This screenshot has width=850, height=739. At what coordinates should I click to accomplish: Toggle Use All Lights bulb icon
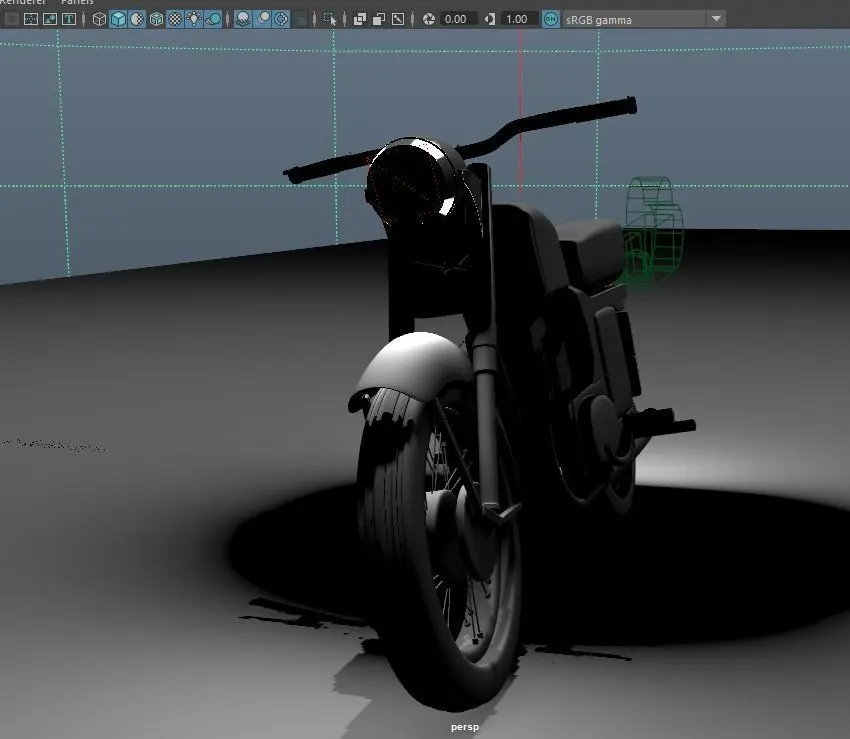click(x=194, y=20)
